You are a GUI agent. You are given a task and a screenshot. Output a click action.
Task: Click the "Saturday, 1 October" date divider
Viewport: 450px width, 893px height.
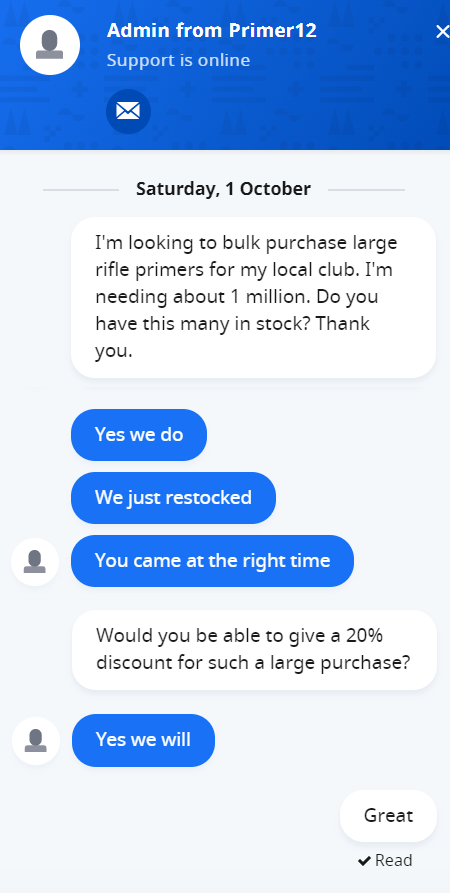[x=223, y=189]
